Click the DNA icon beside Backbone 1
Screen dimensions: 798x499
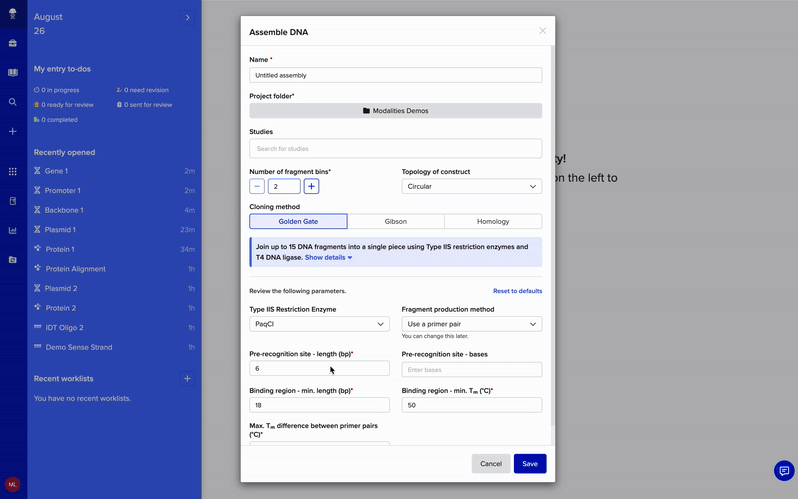coord(37,210)
